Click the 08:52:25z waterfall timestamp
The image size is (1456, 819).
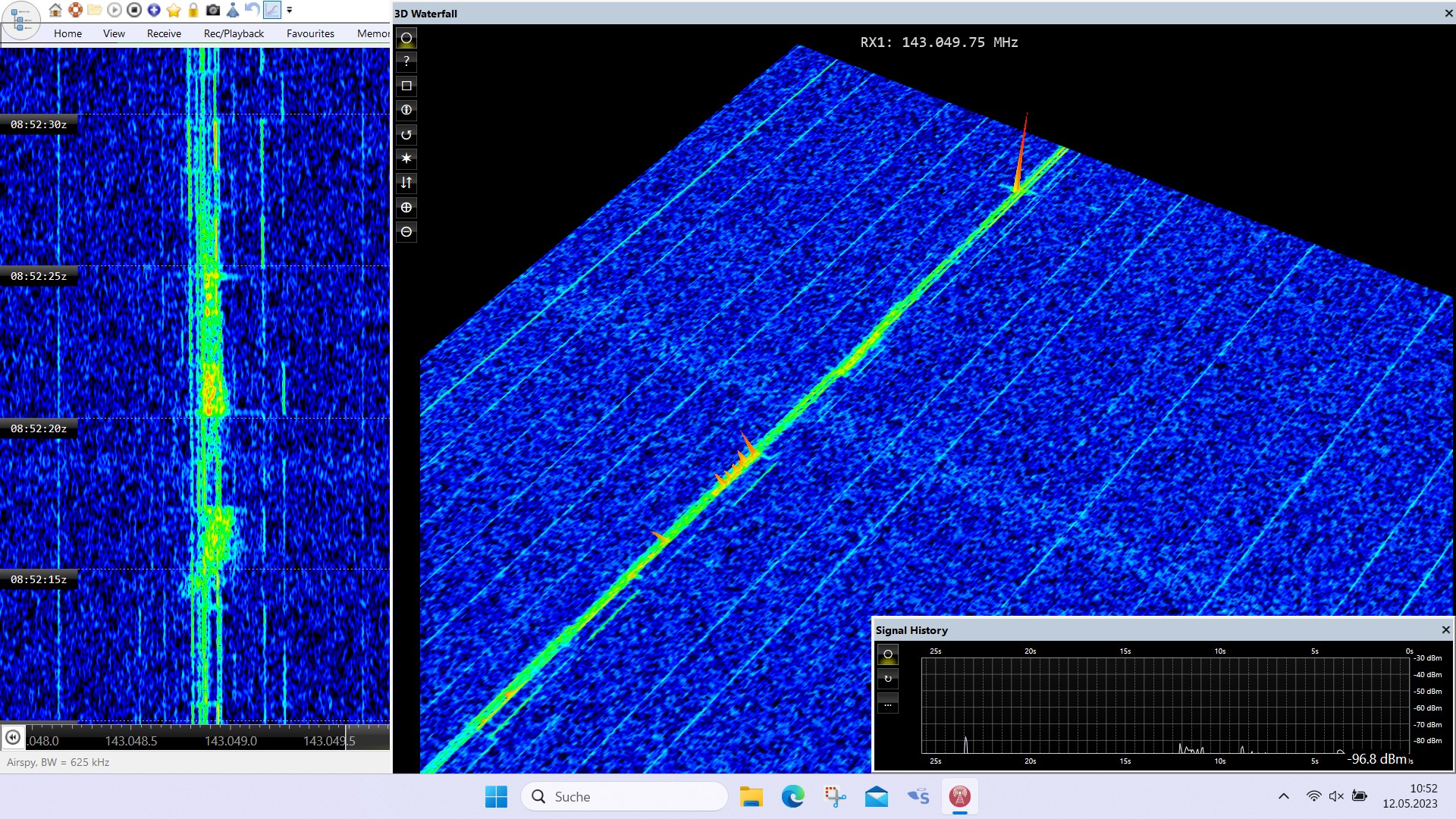[x=39, y=276]
